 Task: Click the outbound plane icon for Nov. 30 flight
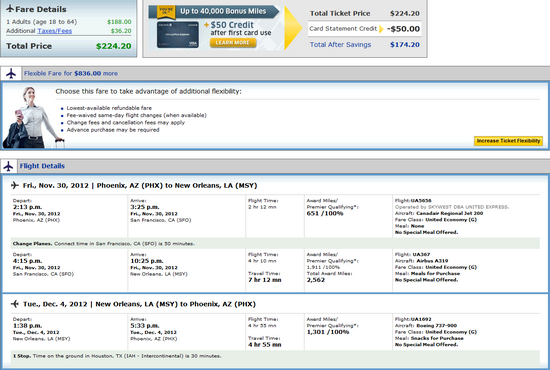[x=15, y=185]
